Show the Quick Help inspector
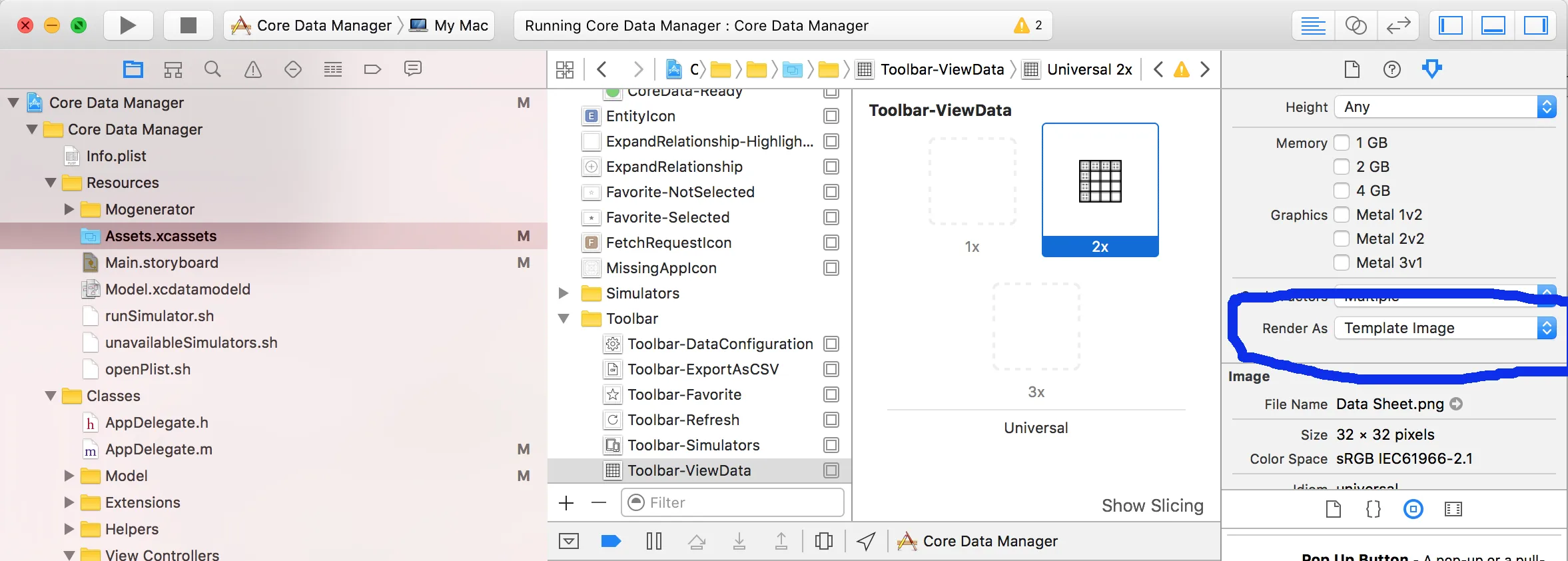Image resolution: width=1568 pixels, height=561 pixels. (1391, 69)
